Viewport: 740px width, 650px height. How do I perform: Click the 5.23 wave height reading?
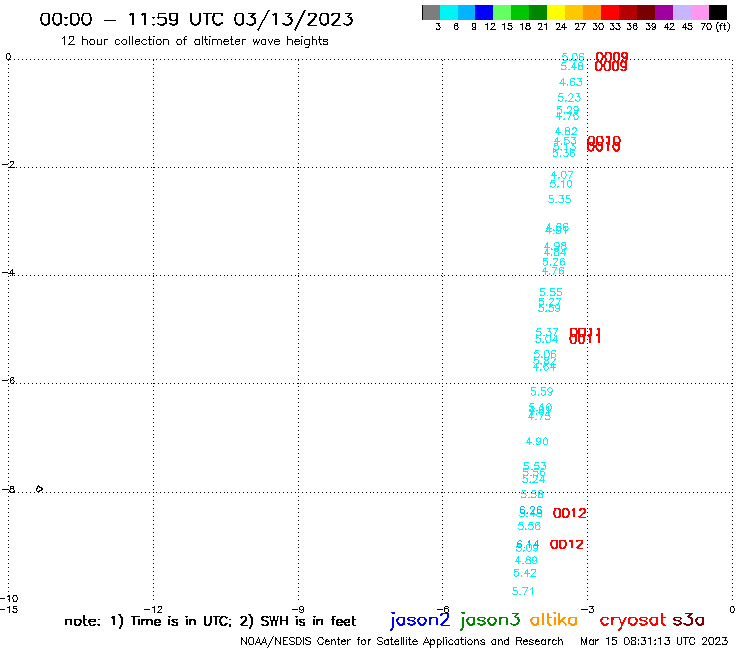click(x=569, y=98)
